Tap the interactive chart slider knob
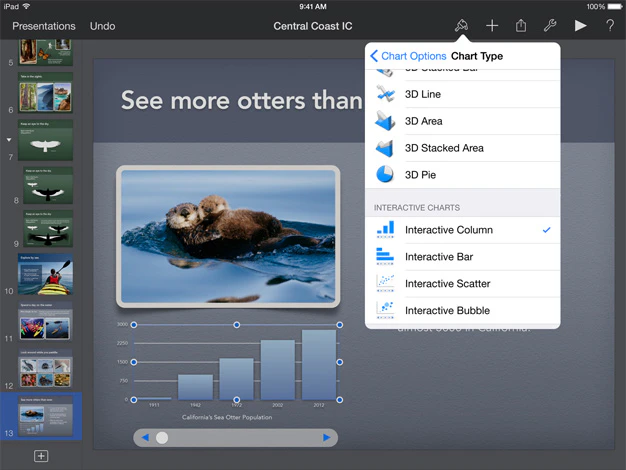The image size is (626, 470). point(162,438)
